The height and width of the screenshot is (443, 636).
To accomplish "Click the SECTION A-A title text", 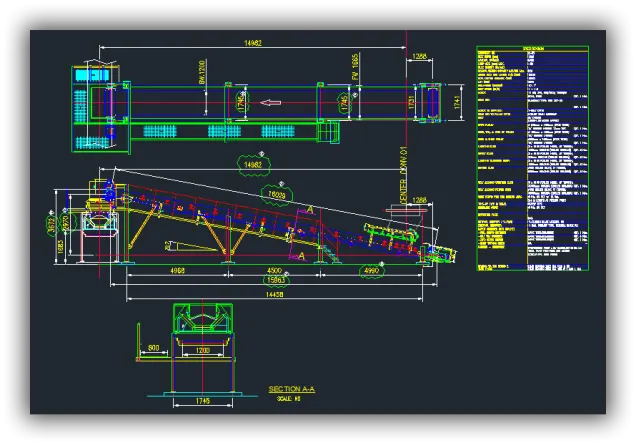I will pyautogui.click(x=291, y=389).
